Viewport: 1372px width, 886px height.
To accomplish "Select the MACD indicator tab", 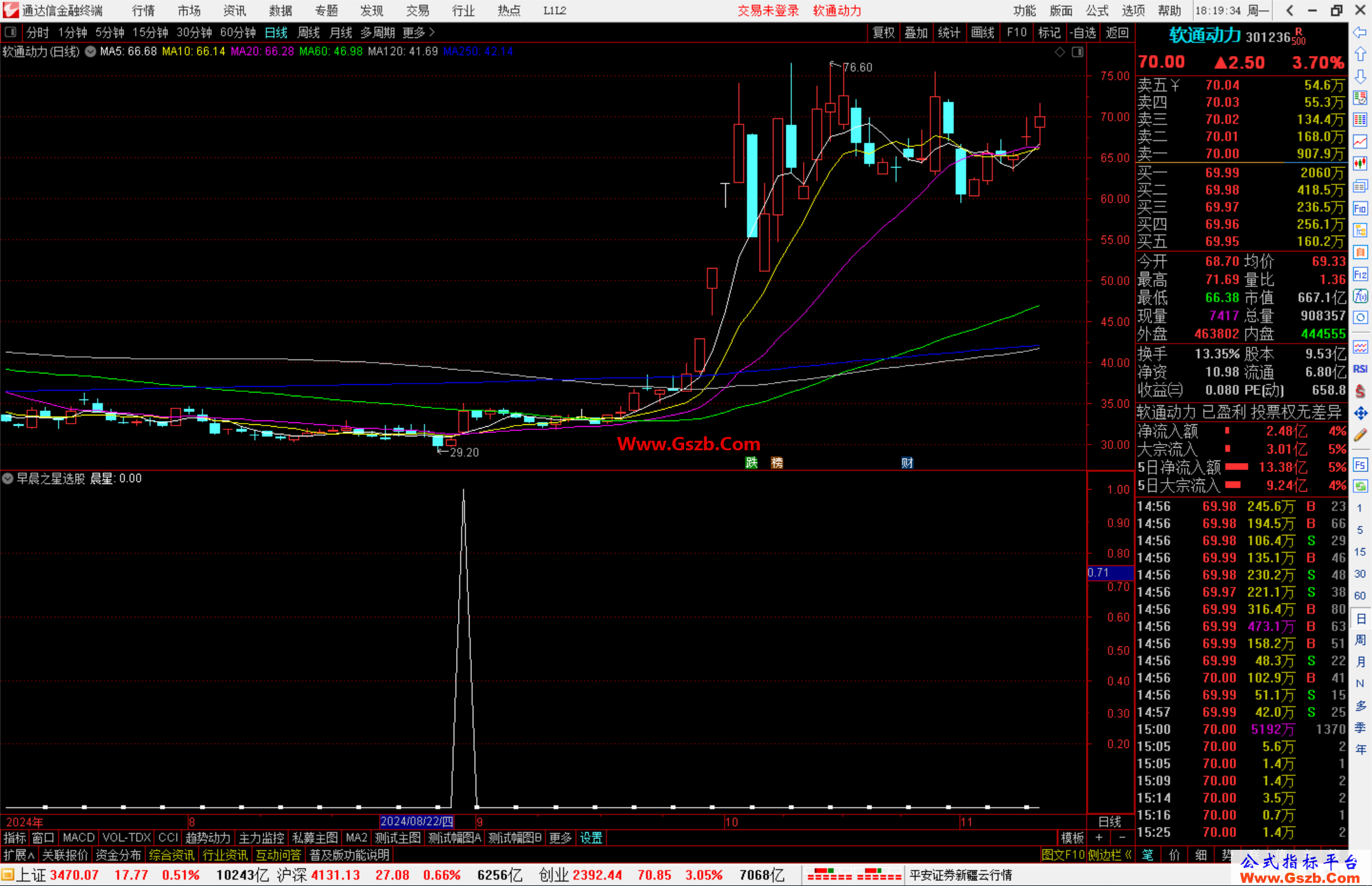I will 79,838.
